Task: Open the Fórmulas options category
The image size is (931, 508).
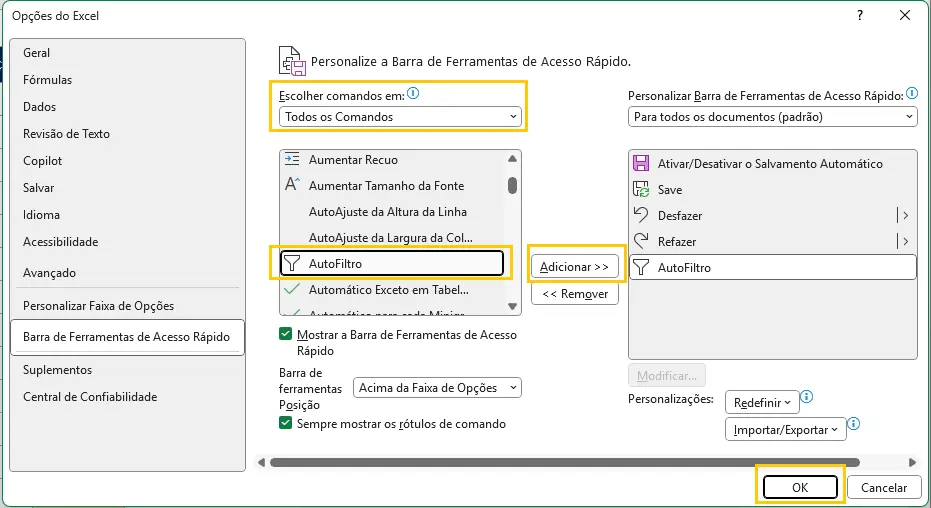Action: point(48,80)
